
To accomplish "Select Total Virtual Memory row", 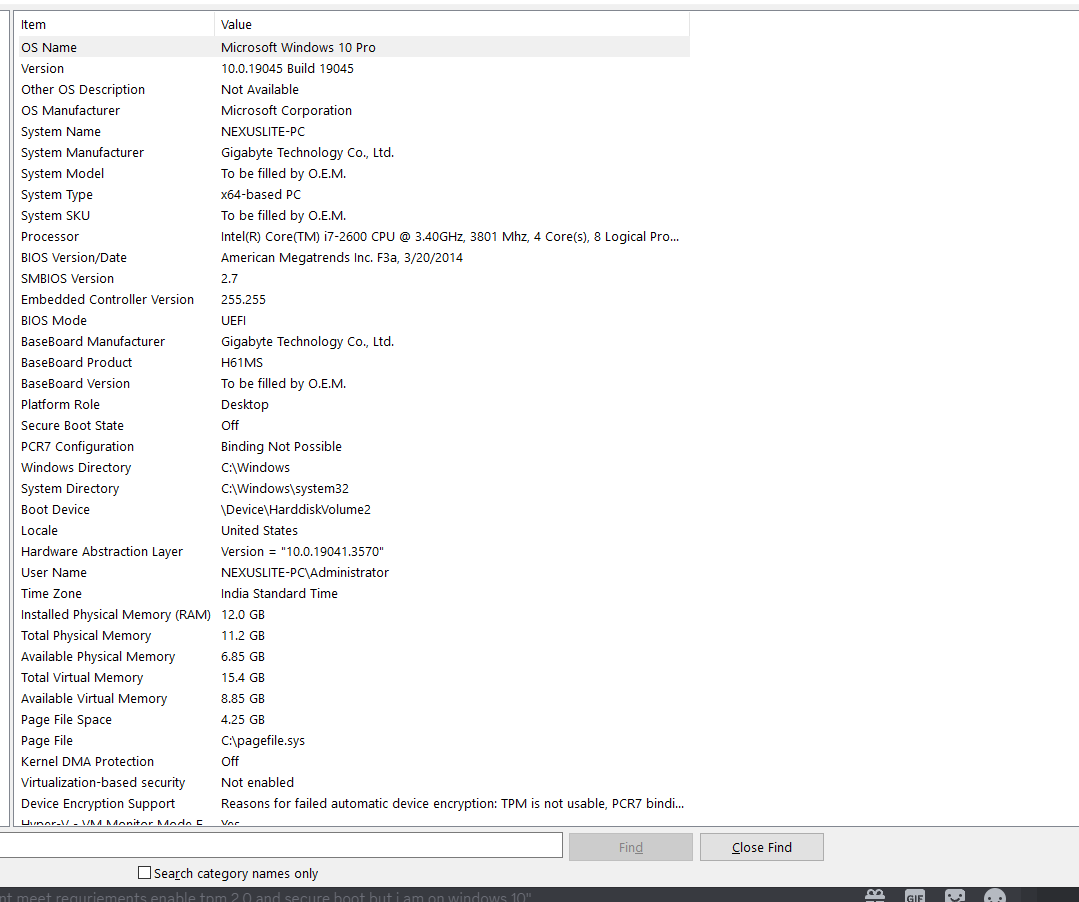I will click(352, 677).
